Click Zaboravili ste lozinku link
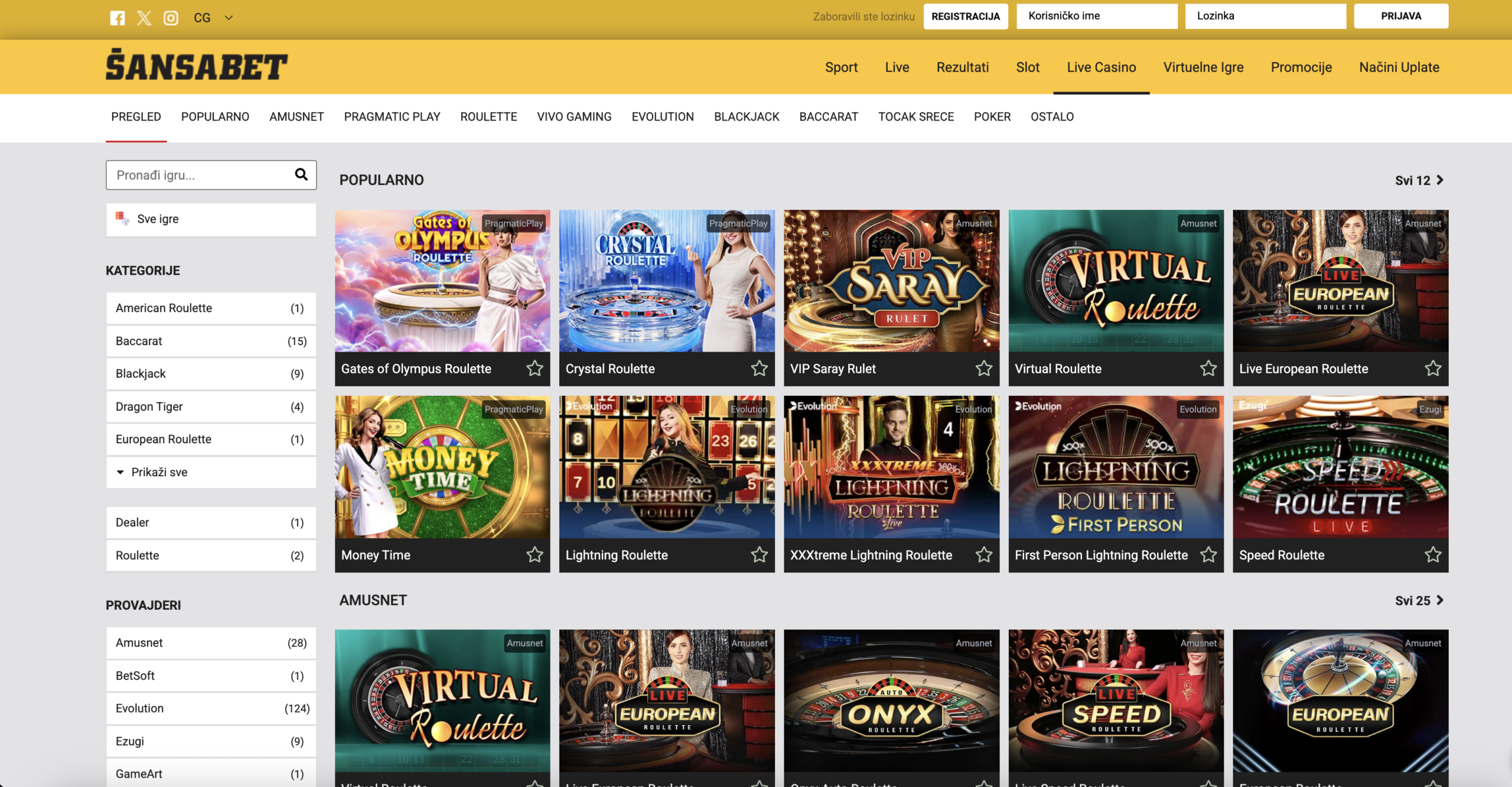This screenshot has height=787, width=1512. [x=863, y=17]
